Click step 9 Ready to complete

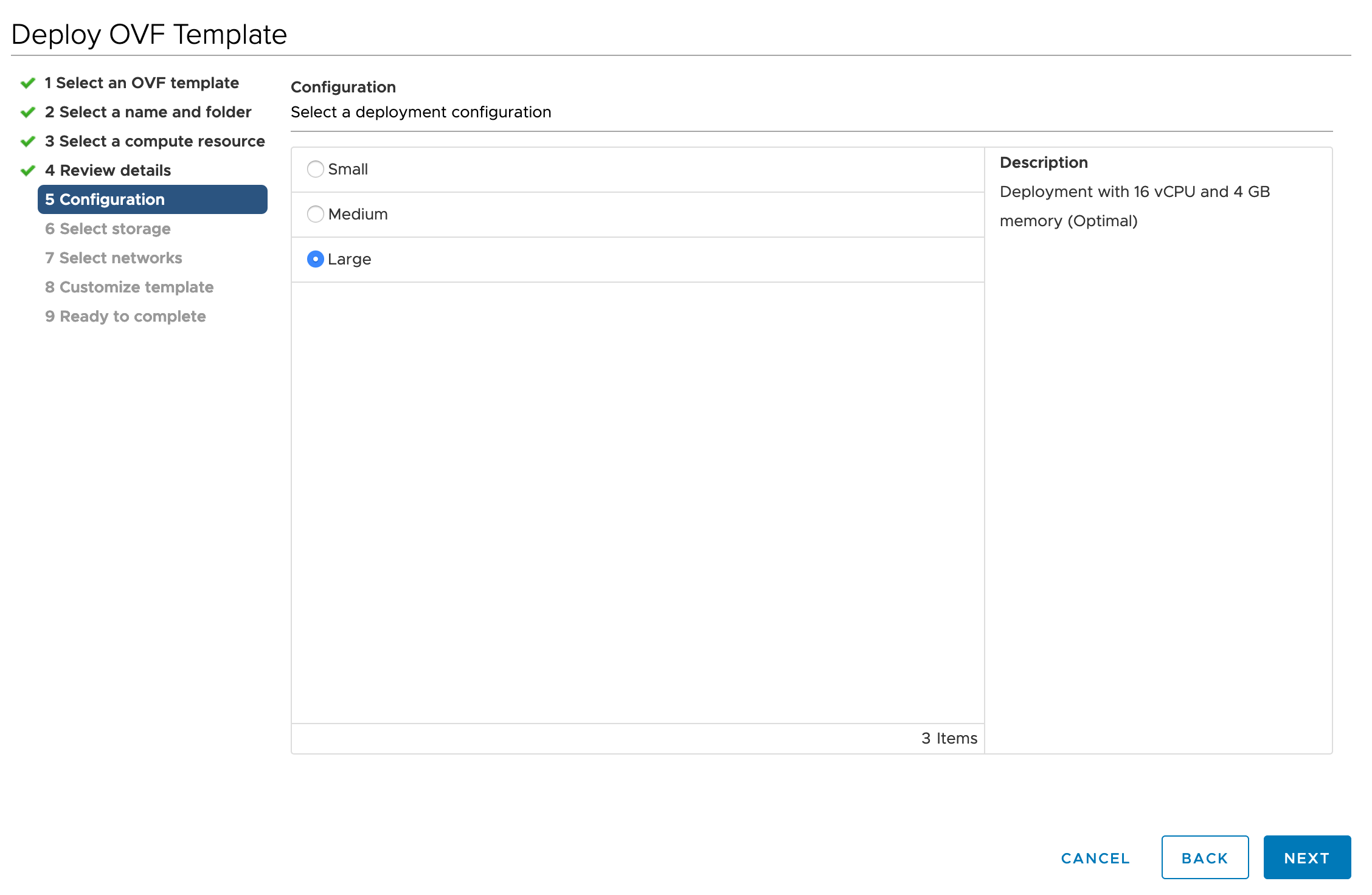point(125,316)
